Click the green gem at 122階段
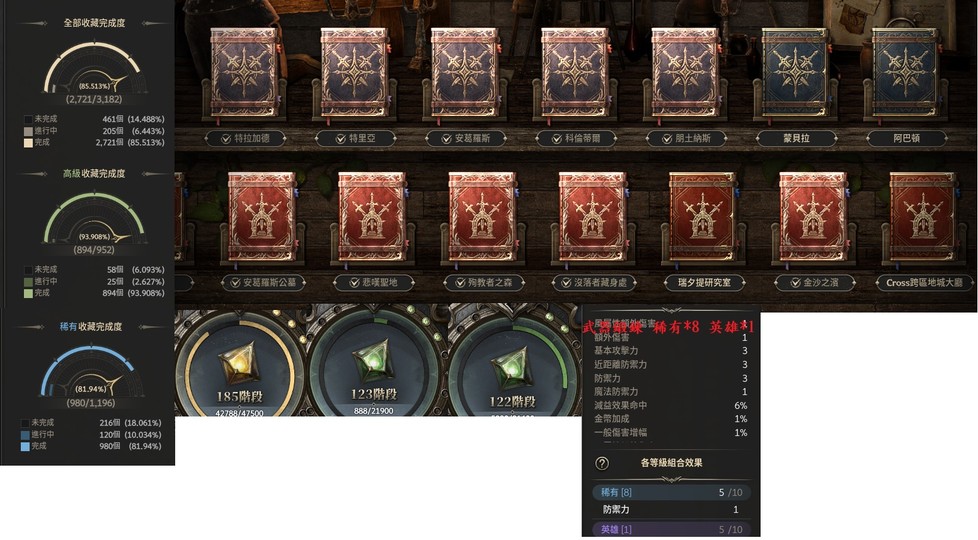Viewport: 978px width, 540px height. (x=512, y=369)
